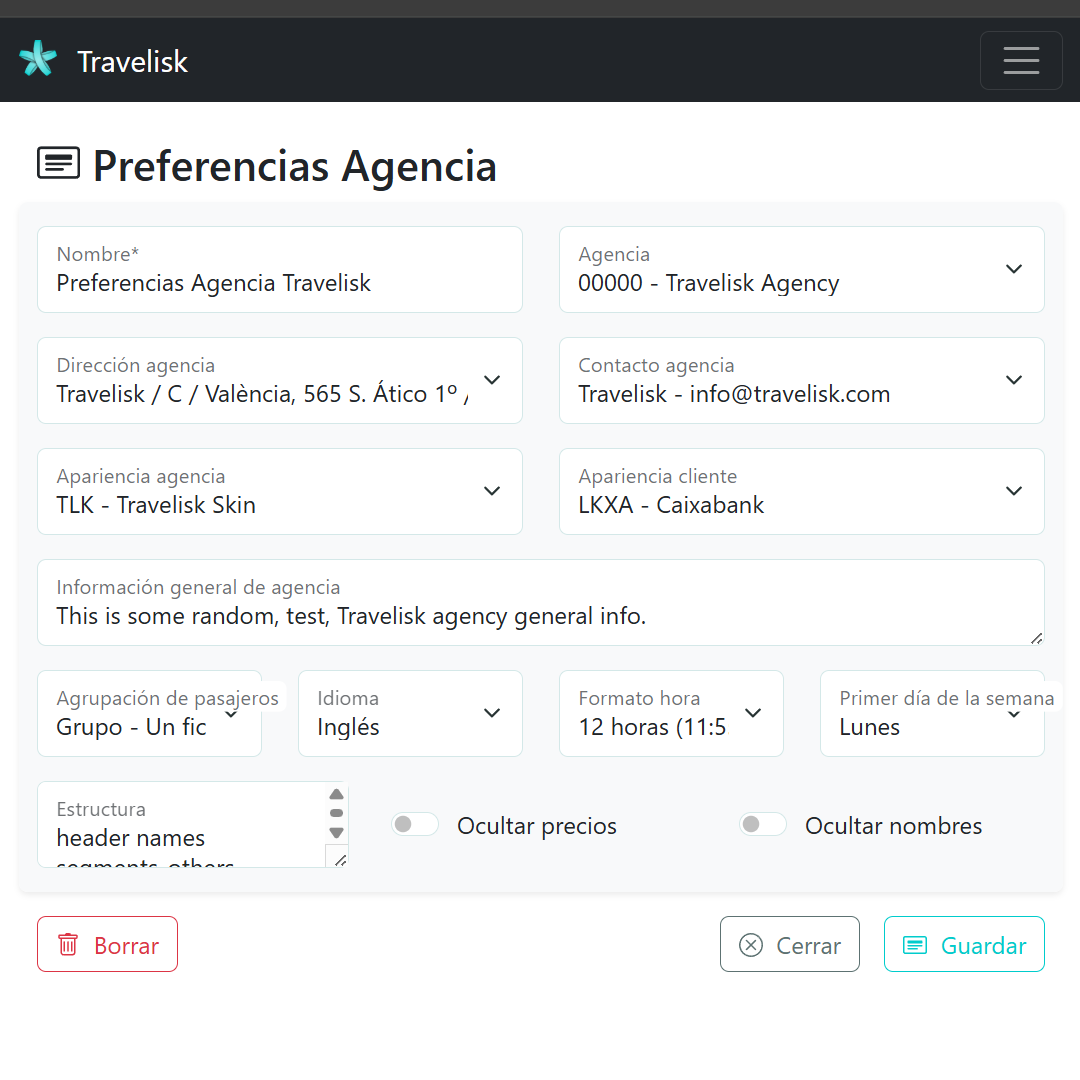Image resolution: width=1080 pixels, height=1080 pixels.
Task: Click the trash icon on Borrar
Action: (68, 944)
